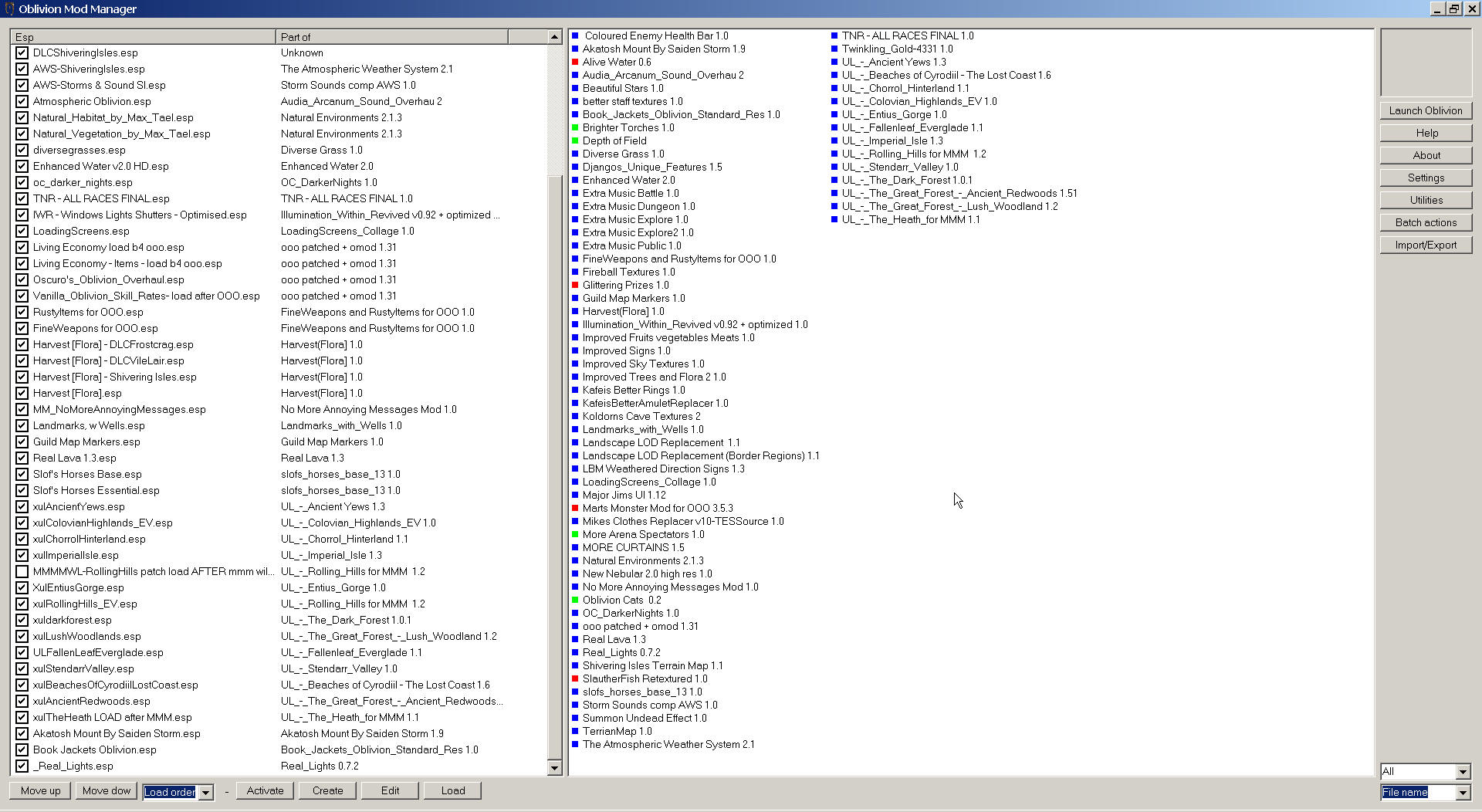
Task: Click the blue square for Guild Map Markers 1.0 mod
Action: click(x=575, y=298)
